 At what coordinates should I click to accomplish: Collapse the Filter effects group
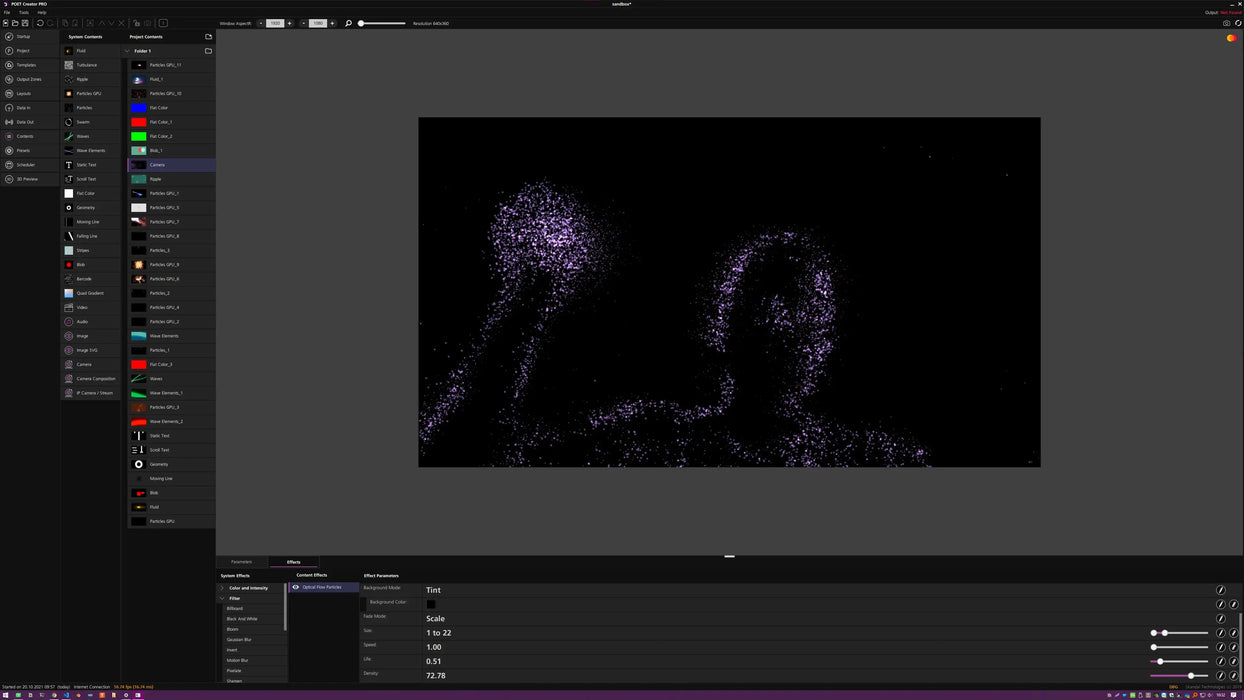222,598
